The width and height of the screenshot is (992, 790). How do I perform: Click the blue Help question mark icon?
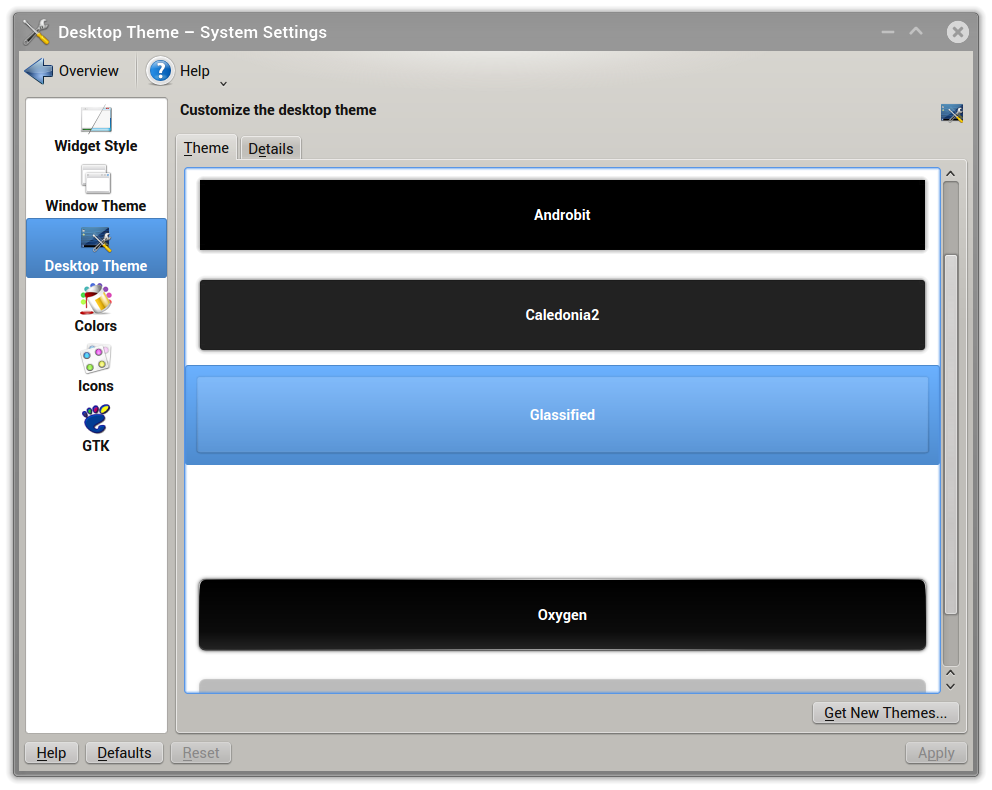click(x=160, y=71)
